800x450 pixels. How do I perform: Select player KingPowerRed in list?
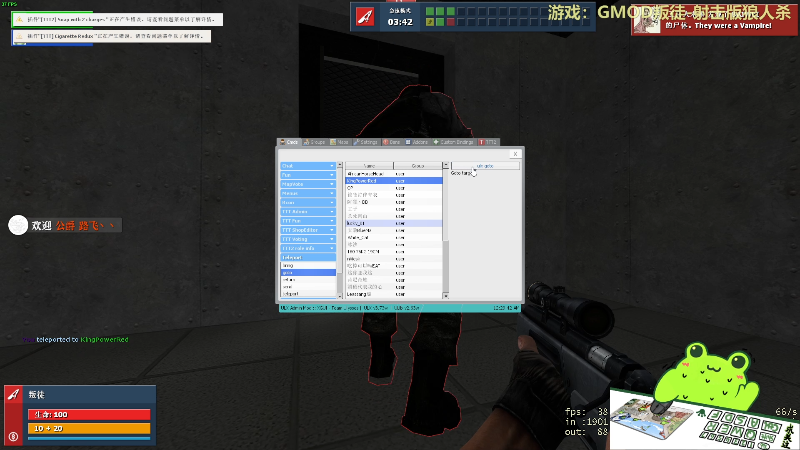(x=393, y=181)
